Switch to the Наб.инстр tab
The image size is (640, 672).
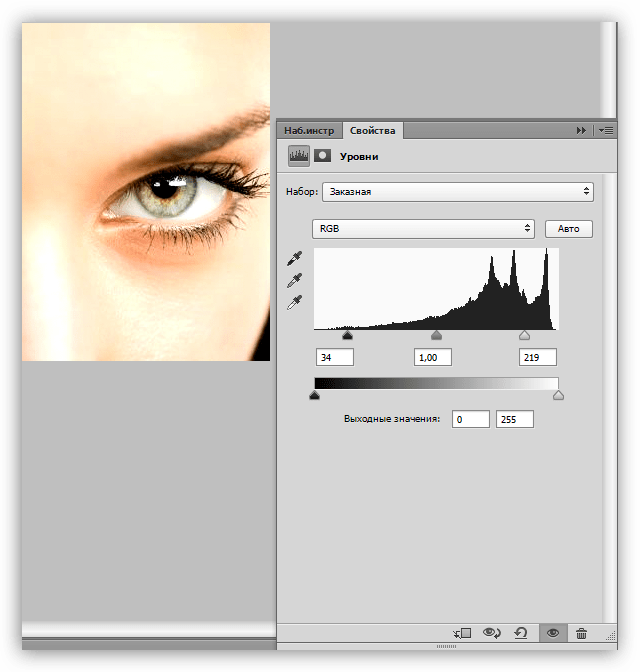(x=309, y=131)
